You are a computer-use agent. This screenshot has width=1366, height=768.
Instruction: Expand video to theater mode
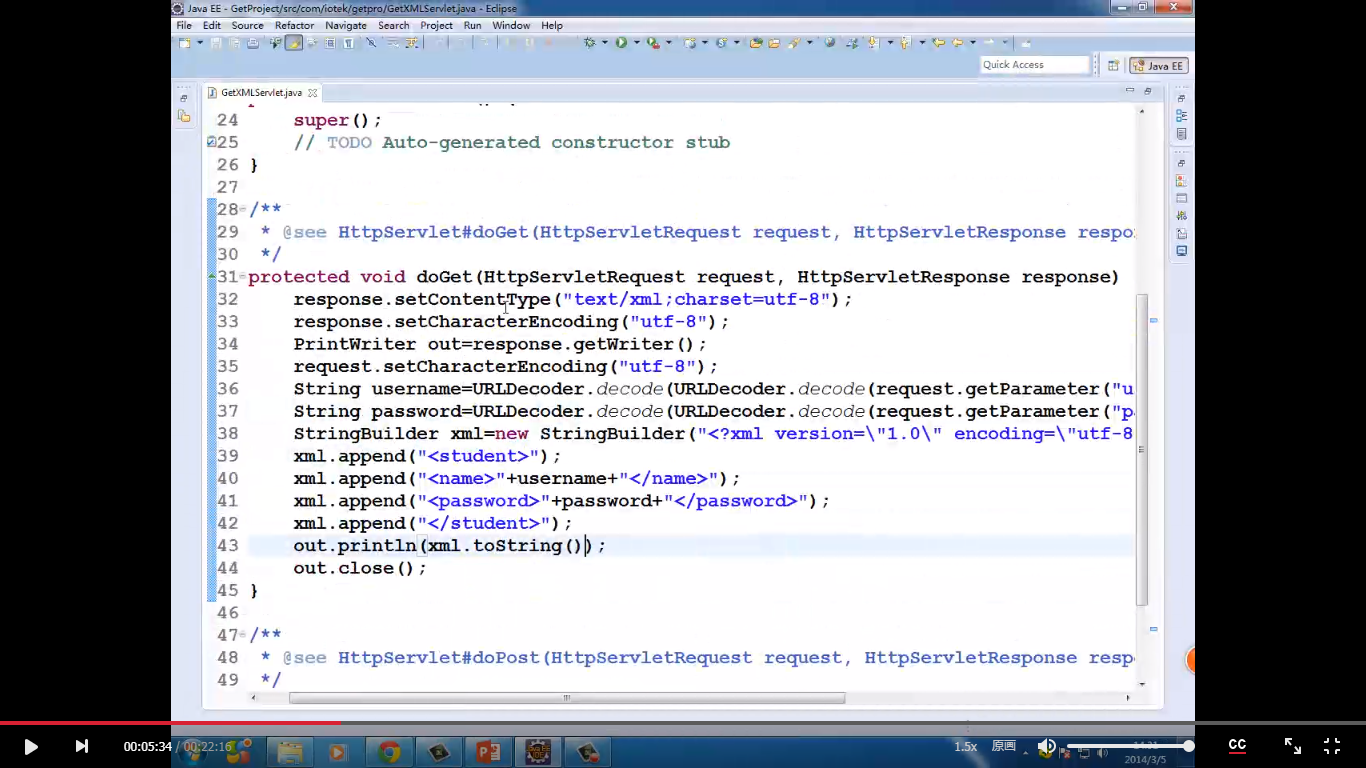1293,746
